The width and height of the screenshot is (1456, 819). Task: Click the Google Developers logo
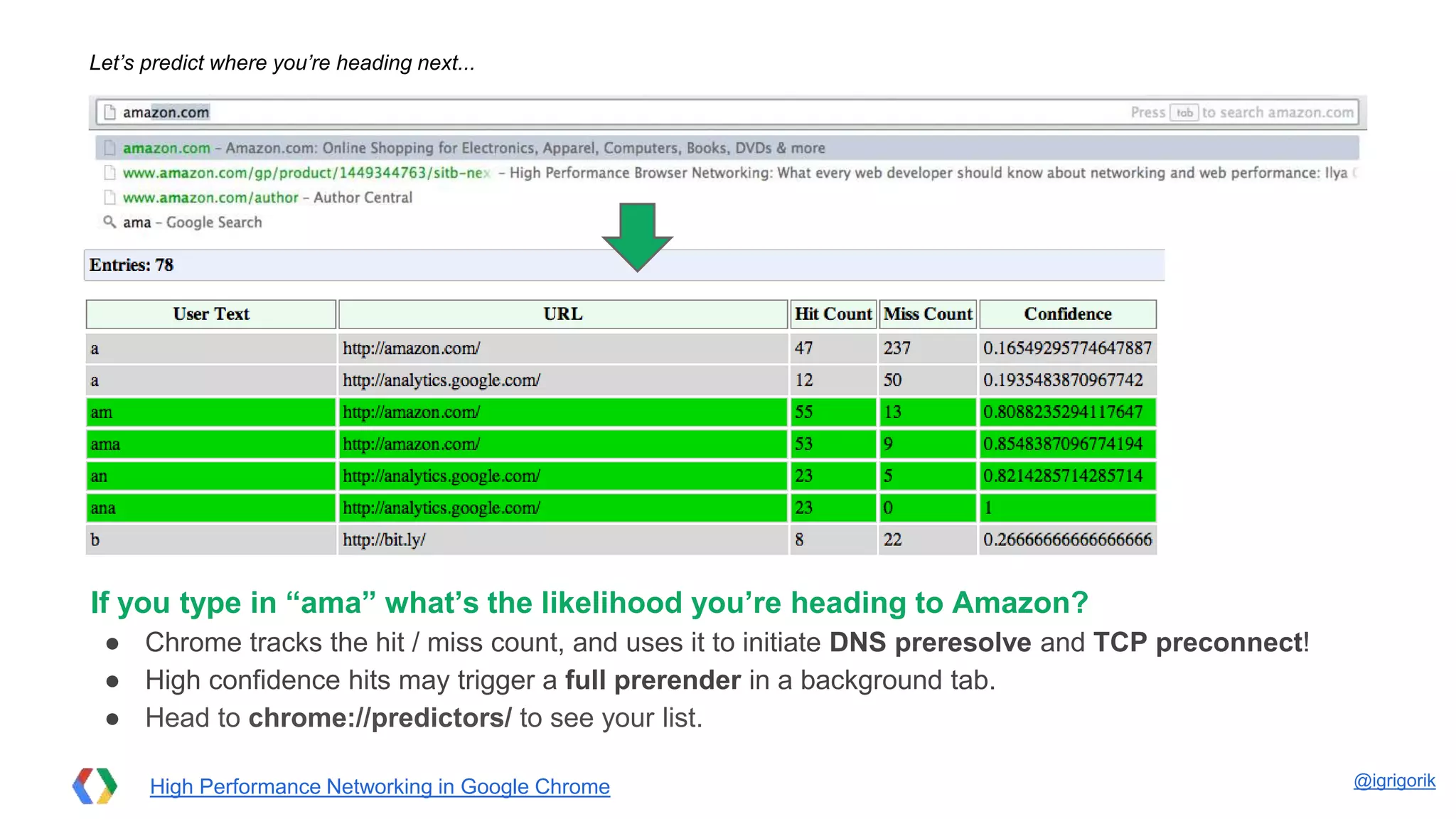click(x=95, y=786)
